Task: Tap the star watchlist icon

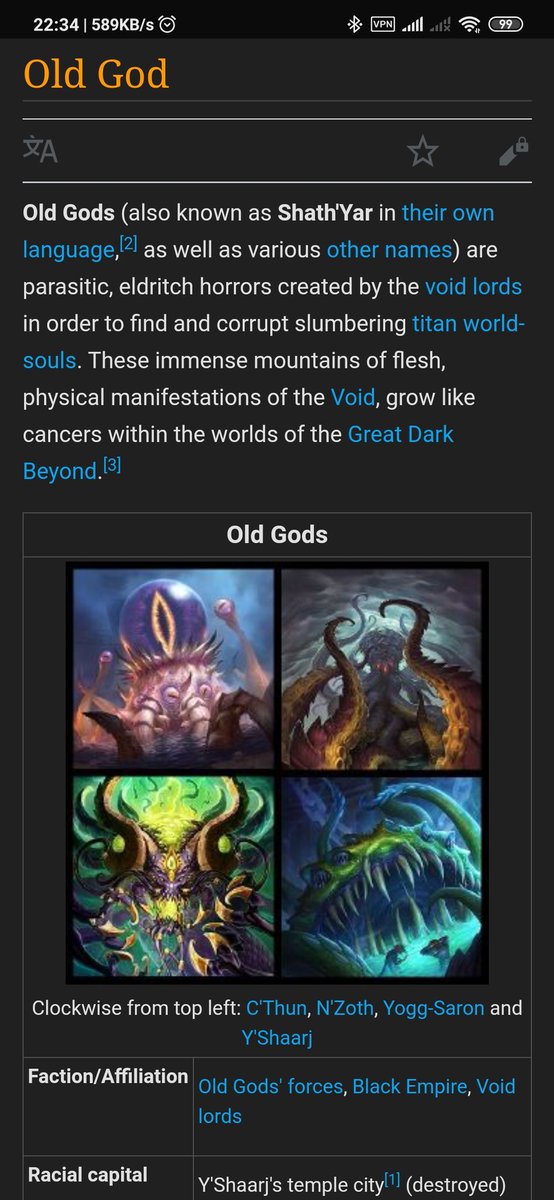Action: coord(423,151)
